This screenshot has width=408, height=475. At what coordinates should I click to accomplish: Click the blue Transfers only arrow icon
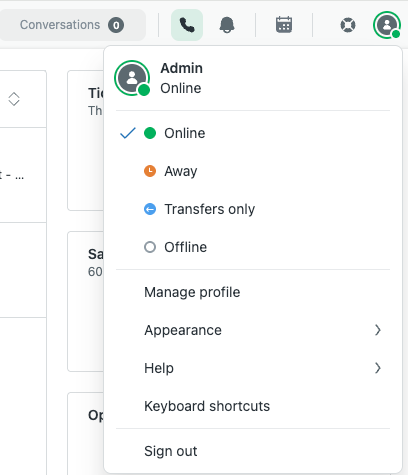click(150, 209)
